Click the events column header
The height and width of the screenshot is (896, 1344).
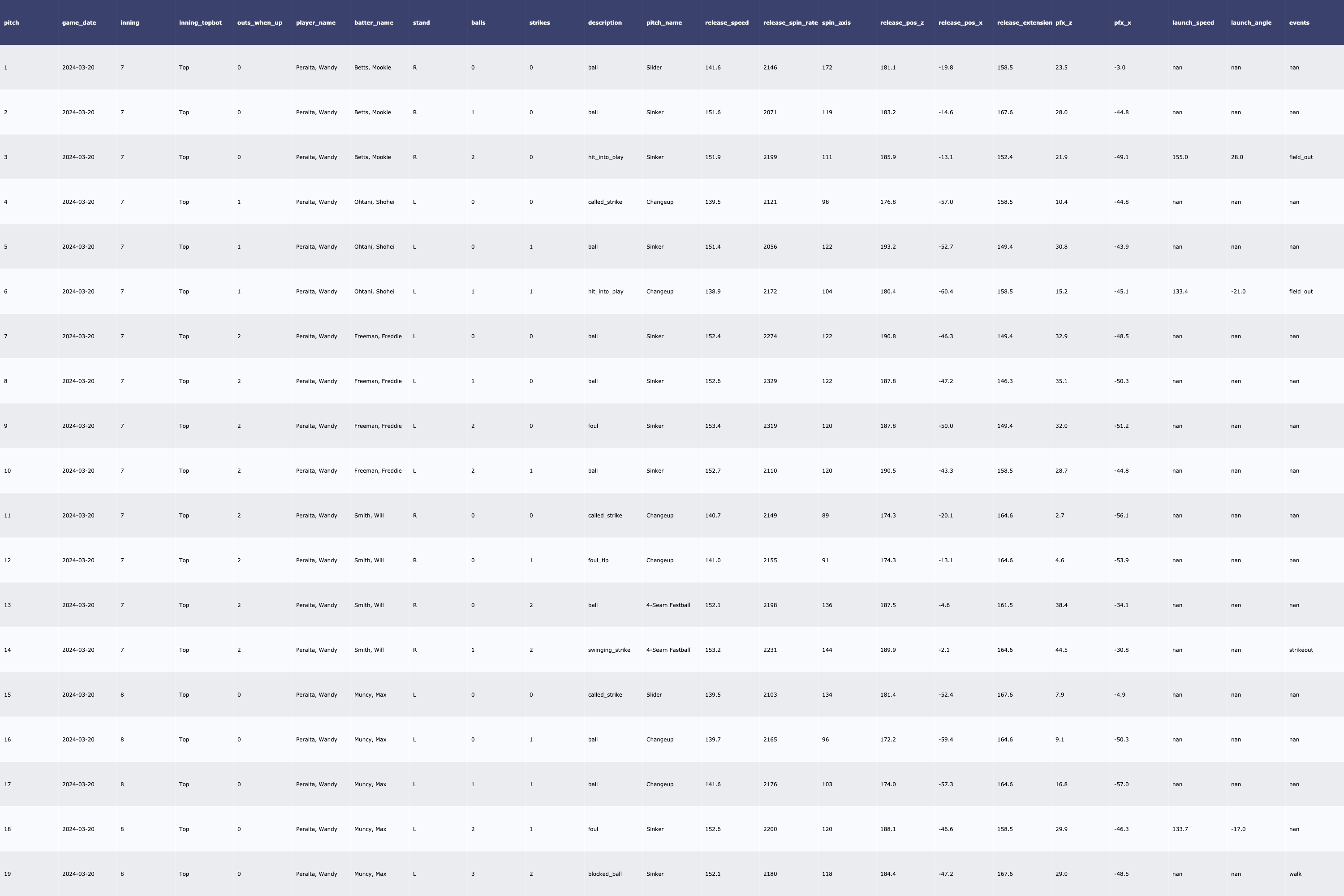tap(1299, 23)
